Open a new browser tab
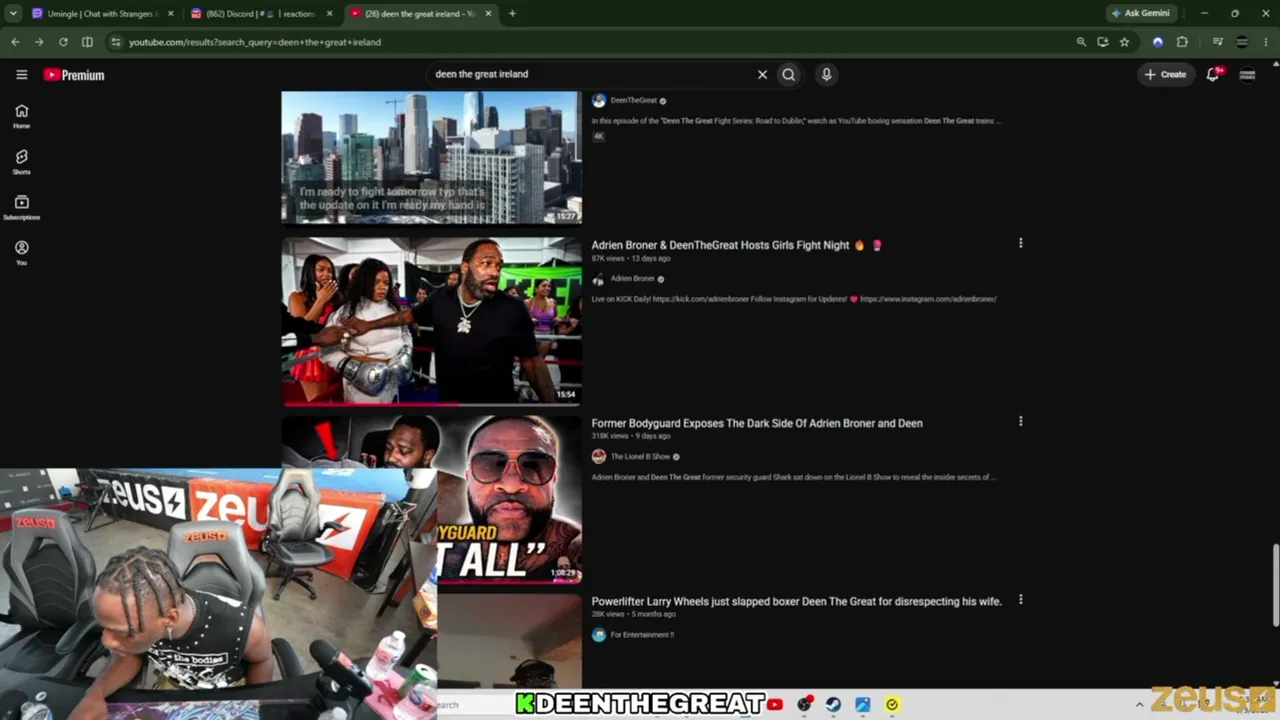The height and width of the screenshot is (720, 1280). (x=512, y=14)
